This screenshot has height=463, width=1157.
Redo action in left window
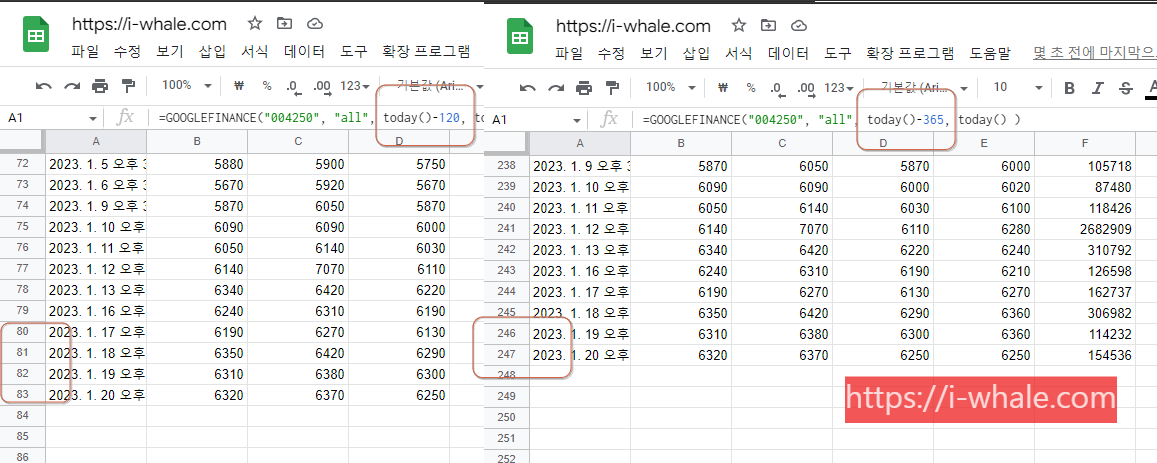pos(72,86)
